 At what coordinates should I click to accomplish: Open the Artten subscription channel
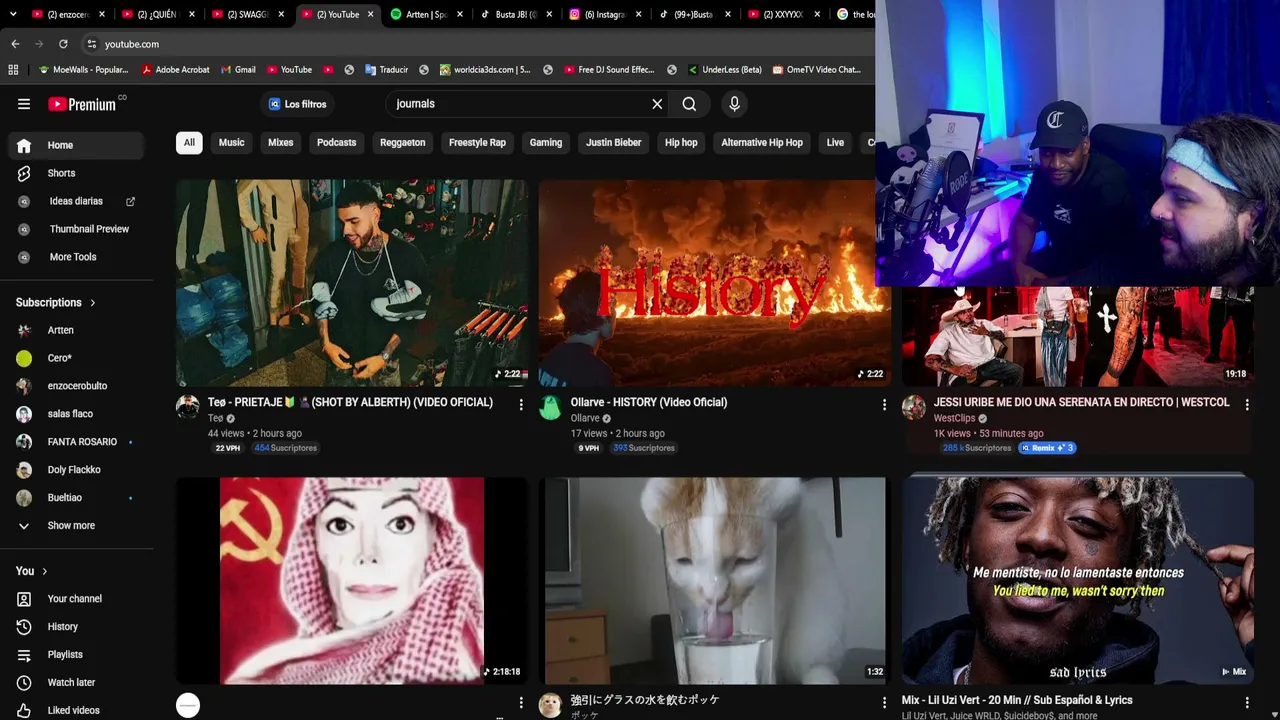pos(77,330)
